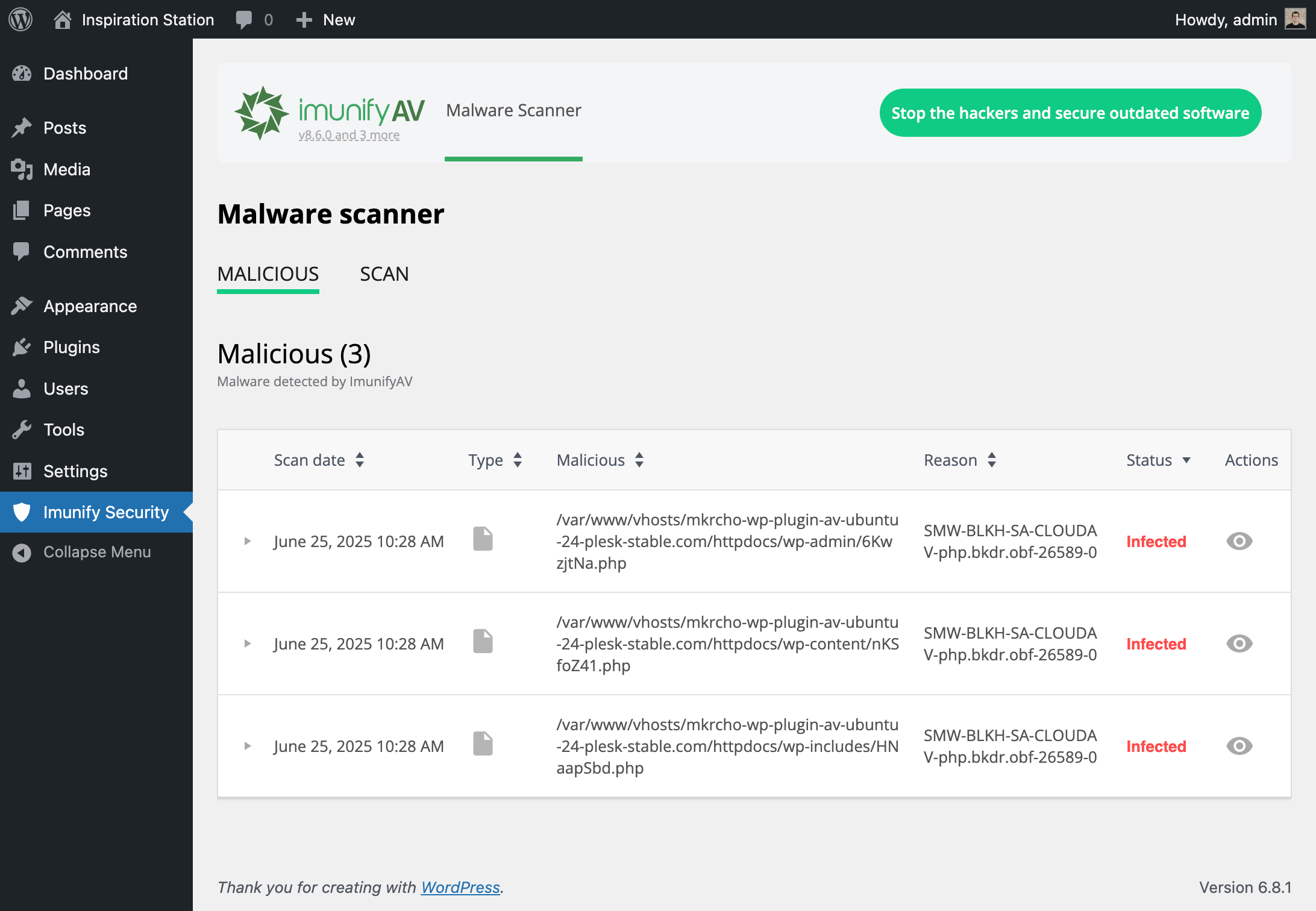
Task: Click the Comments sidebar icon
Action: coord(22,252)
